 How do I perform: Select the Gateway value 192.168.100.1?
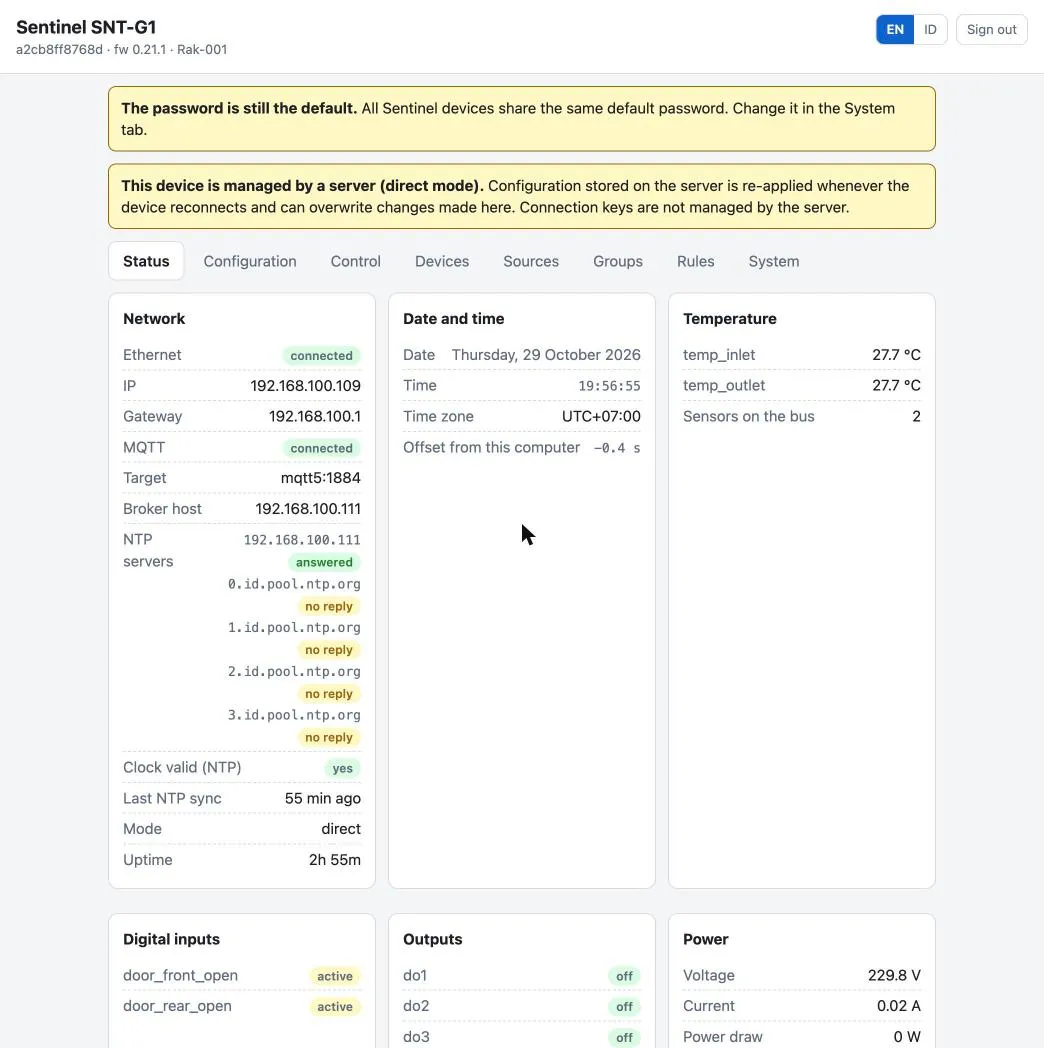point(315,416)
